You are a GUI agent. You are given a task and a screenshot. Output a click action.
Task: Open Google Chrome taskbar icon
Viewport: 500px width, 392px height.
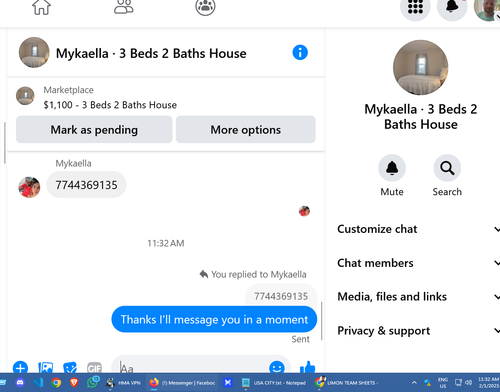point(56,383)
